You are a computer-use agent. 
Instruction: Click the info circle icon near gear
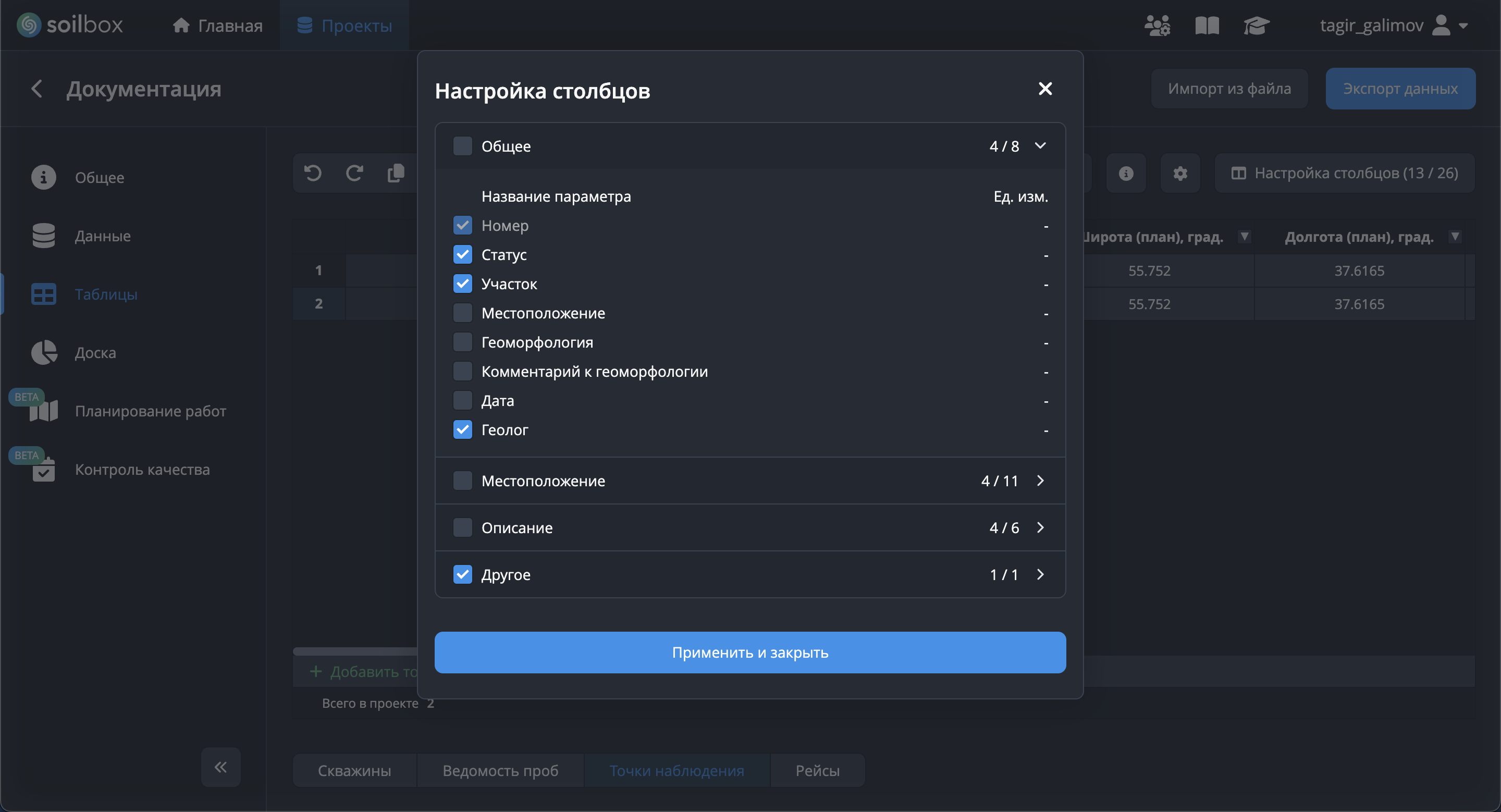[x=1126, y=173]
